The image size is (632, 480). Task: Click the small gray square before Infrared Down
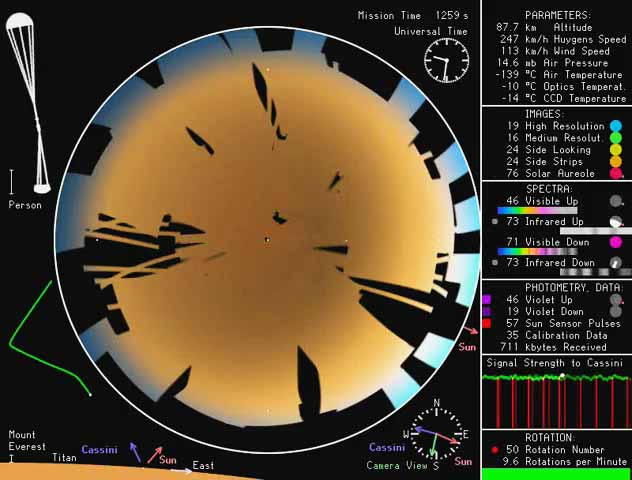495,263
